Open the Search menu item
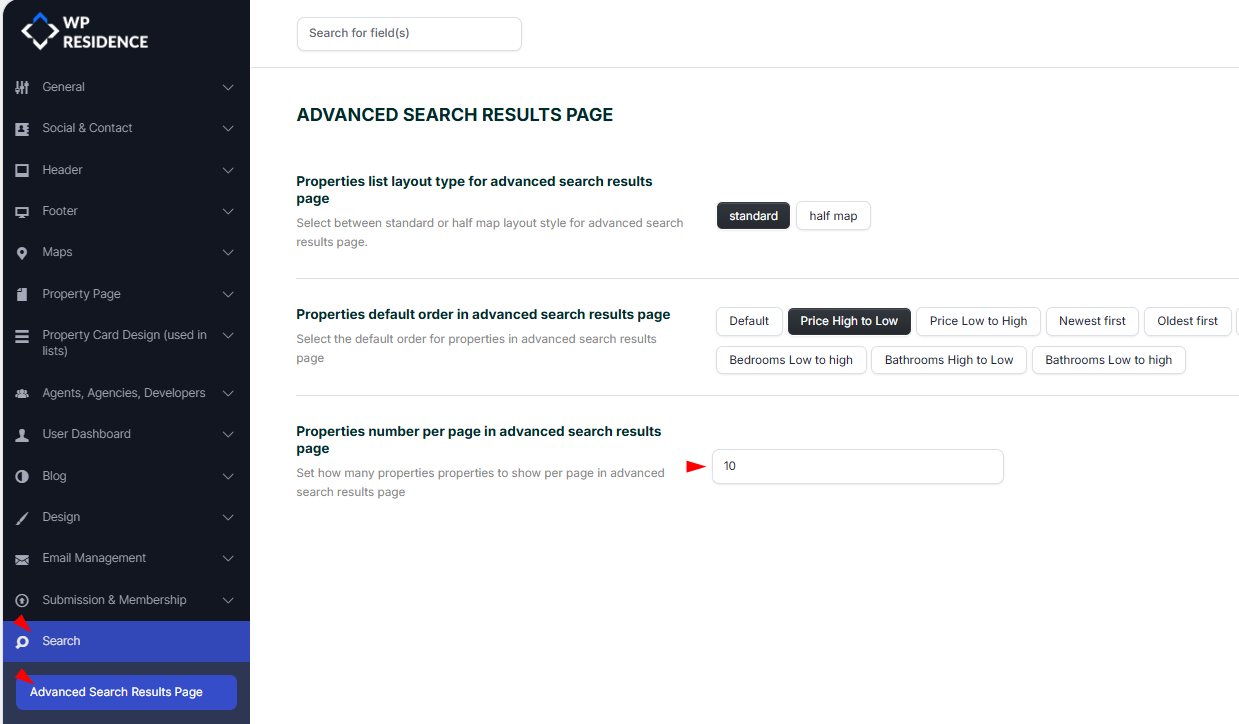This screenshot has height=724, width=1239. (x=61, y=641)
